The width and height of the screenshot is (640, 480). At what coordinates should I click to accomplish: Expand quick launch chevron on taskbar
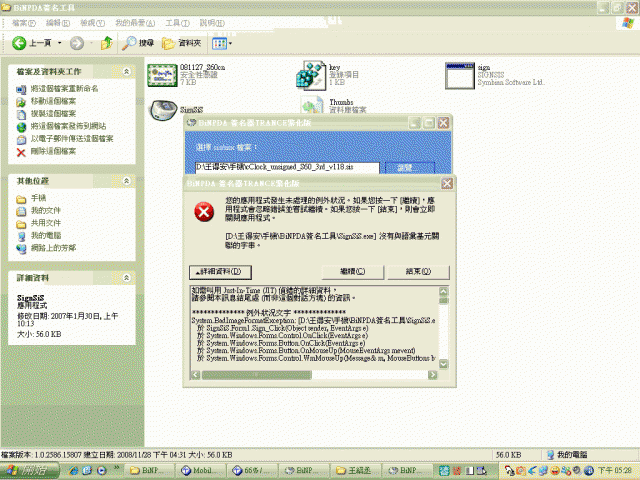(x=117, y=467)
